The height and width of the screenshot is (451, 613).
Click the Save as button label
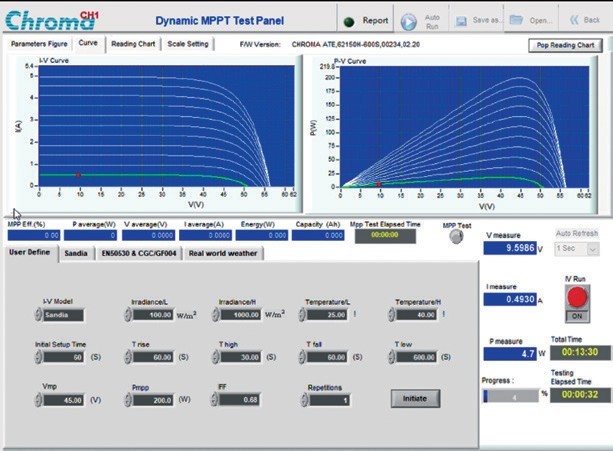click(486, 20)
